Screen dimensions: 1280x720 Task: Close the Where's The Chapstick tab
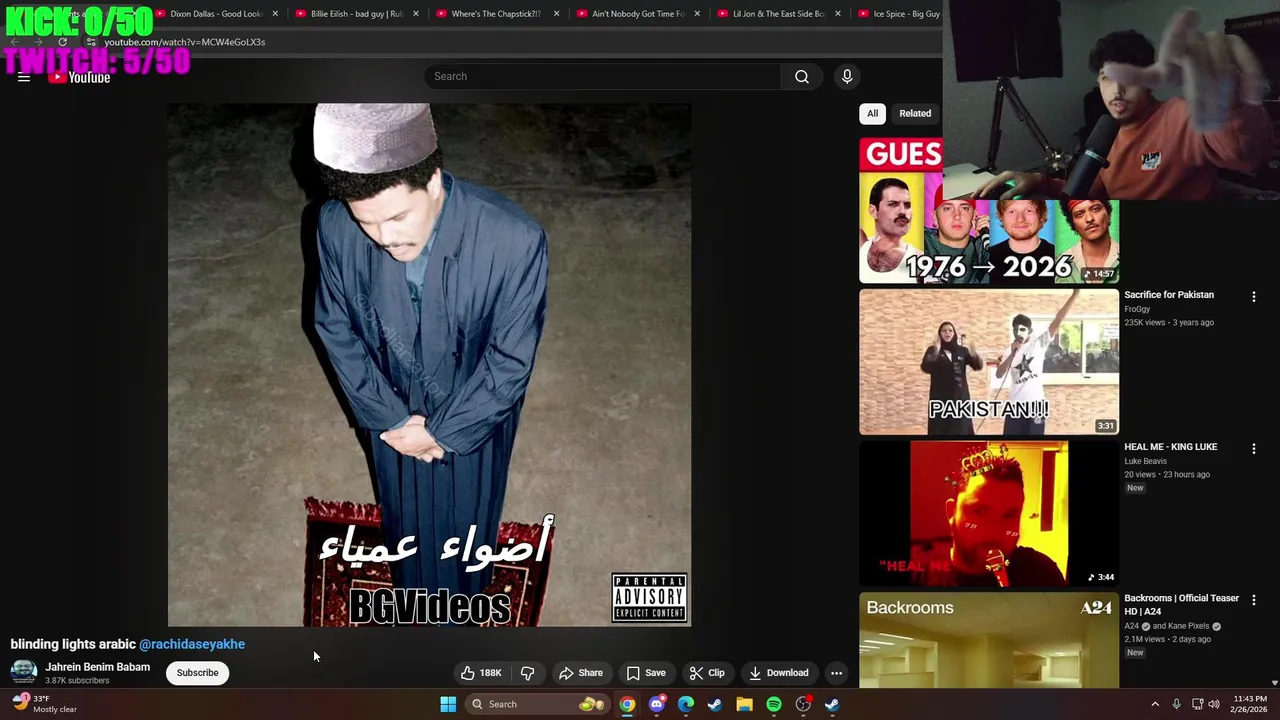pos(556,14)
